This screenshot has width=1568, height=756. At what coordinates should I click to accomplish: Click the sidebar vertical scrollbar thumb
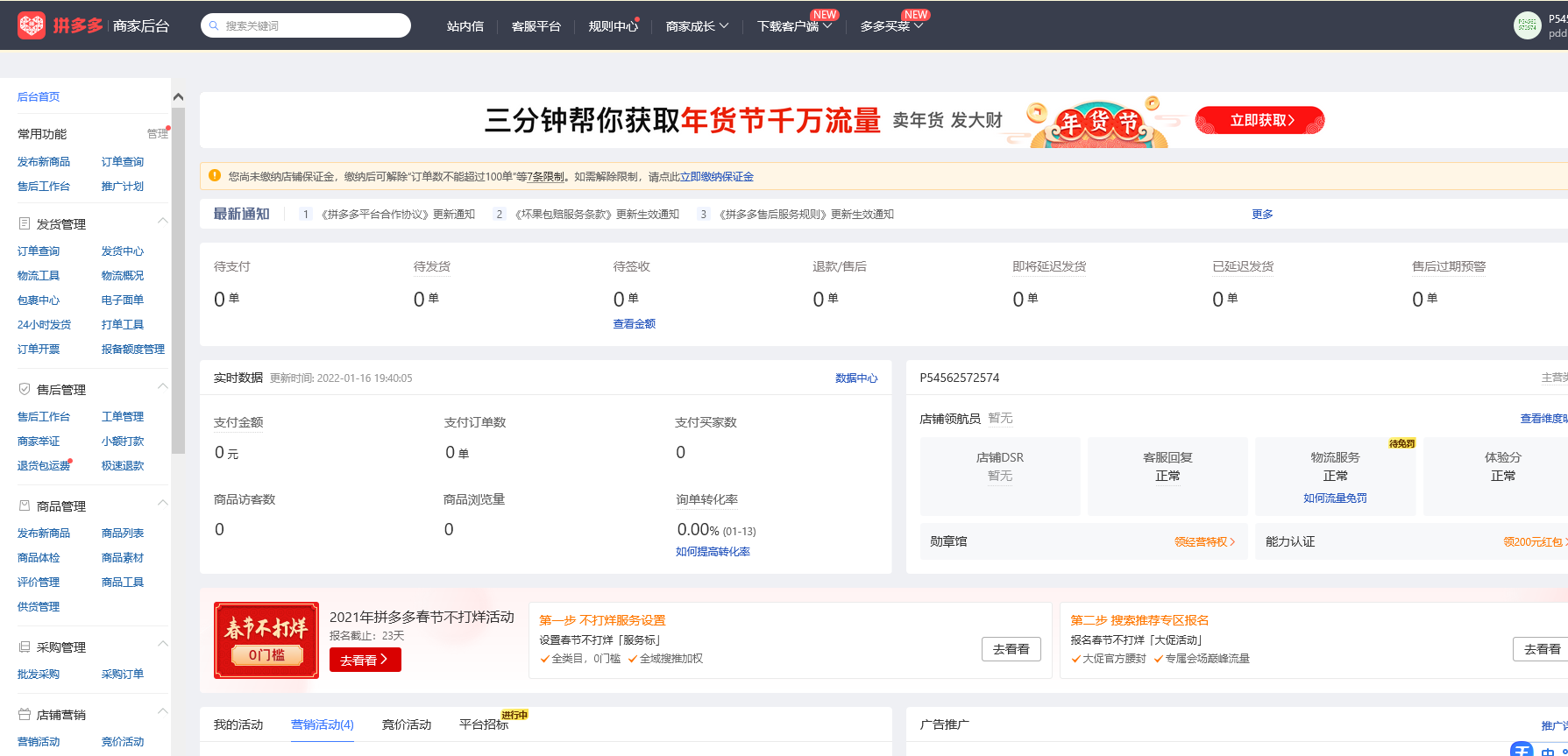pyautogui.click(x=178, y=280)
